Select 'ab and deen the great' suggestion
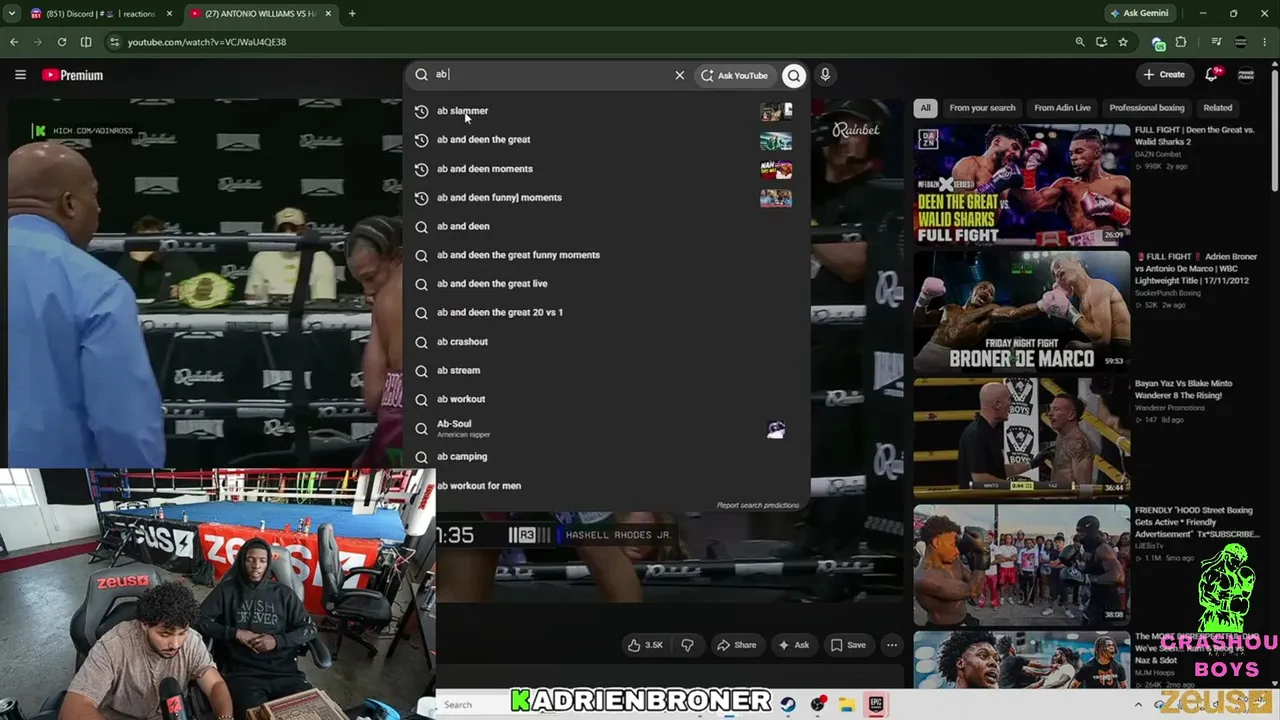 click(x=607, y=140)
